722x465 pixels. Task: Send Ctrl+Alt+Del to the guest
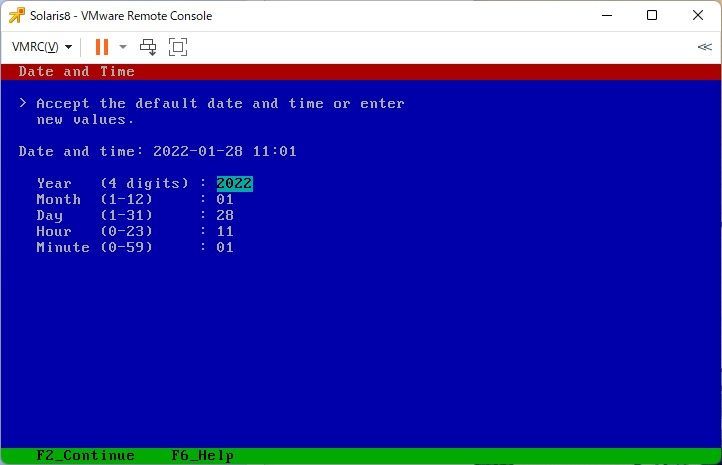point(148,47)
